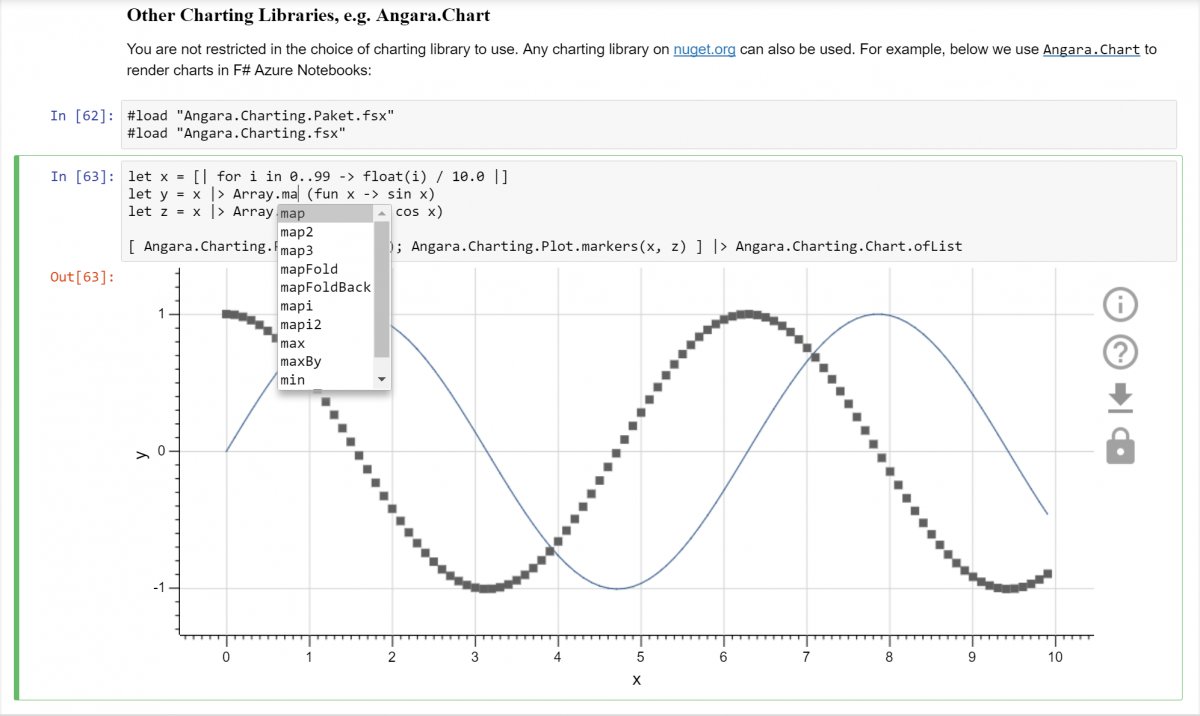1200x716 pixels.
Task: Click the autocomplete scroll-up arrow
Action: coord(381,213)
